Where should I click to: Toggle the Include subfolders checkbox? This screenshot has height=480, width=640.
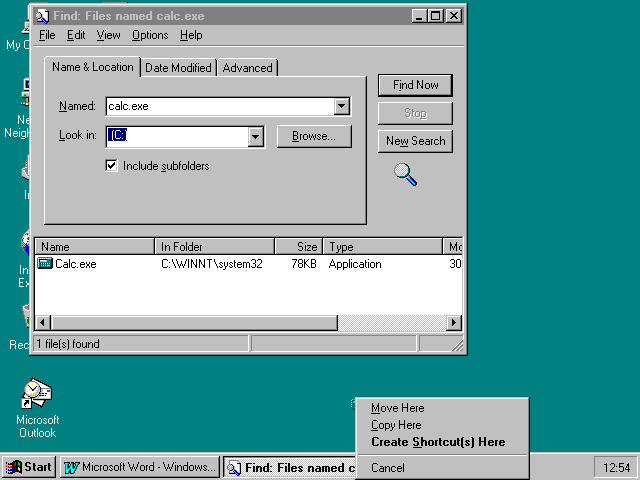tap(112, 166)
